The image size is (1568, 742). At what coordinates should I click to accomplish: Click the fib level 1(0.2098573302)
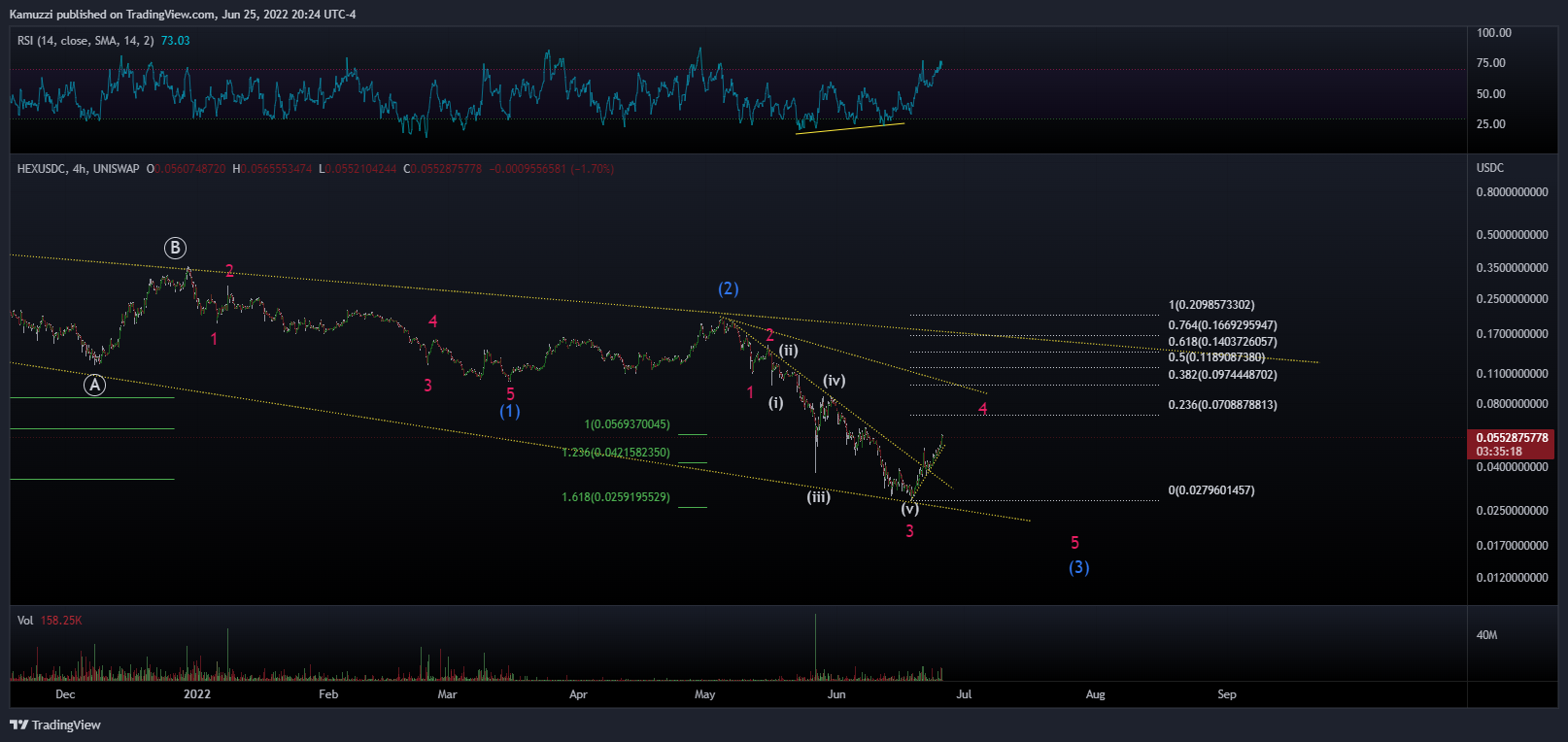tap(1211, 305)
